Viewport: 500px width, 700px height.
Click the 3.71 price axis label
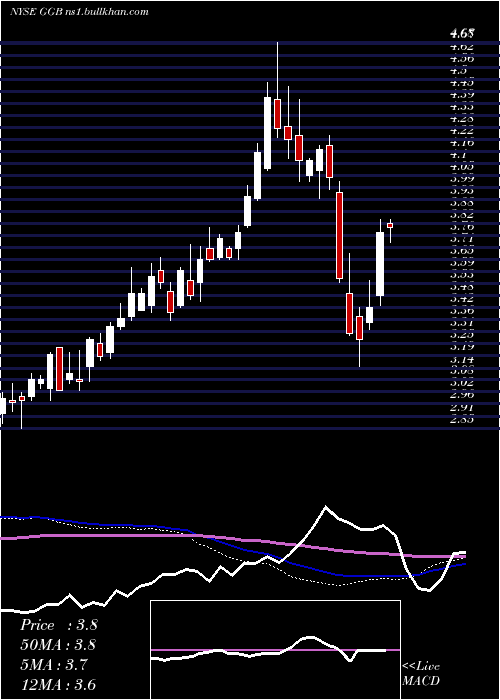462,239
